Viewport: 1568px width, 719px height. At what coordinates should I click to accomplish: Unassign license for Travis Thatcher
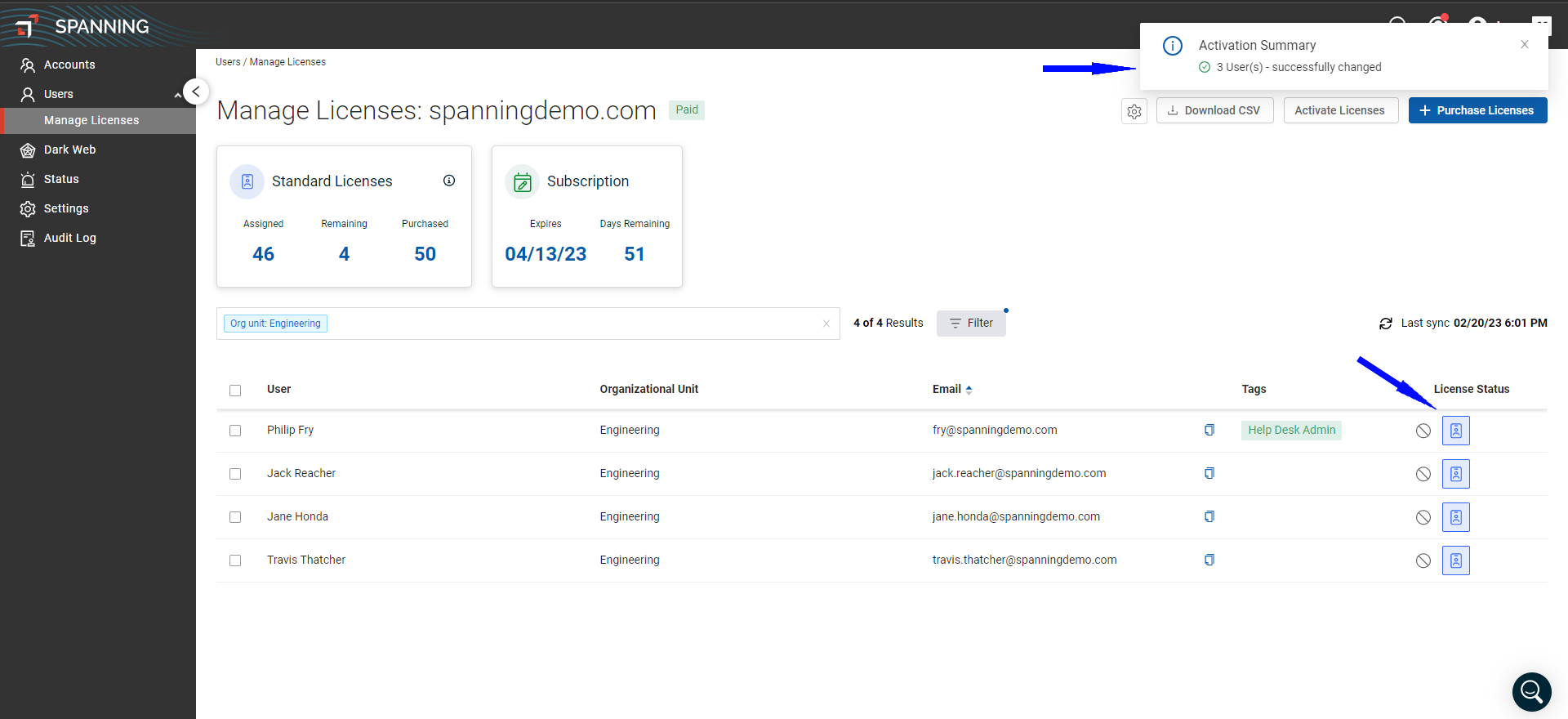click(x=1423, y=560)
